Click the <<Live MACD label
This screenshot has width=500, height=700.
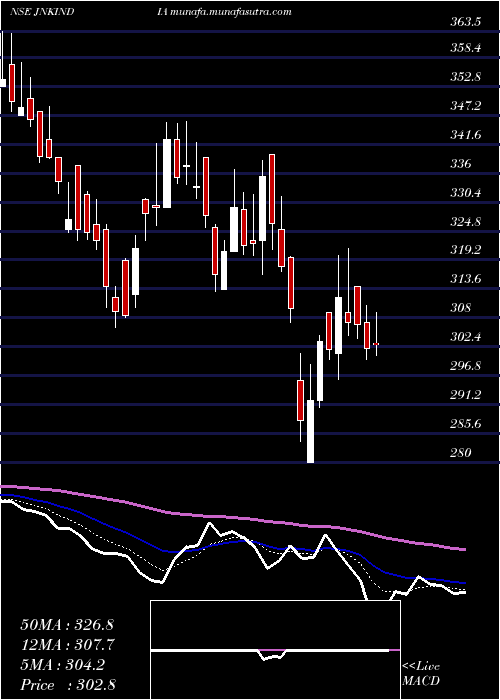click(421, 674)
